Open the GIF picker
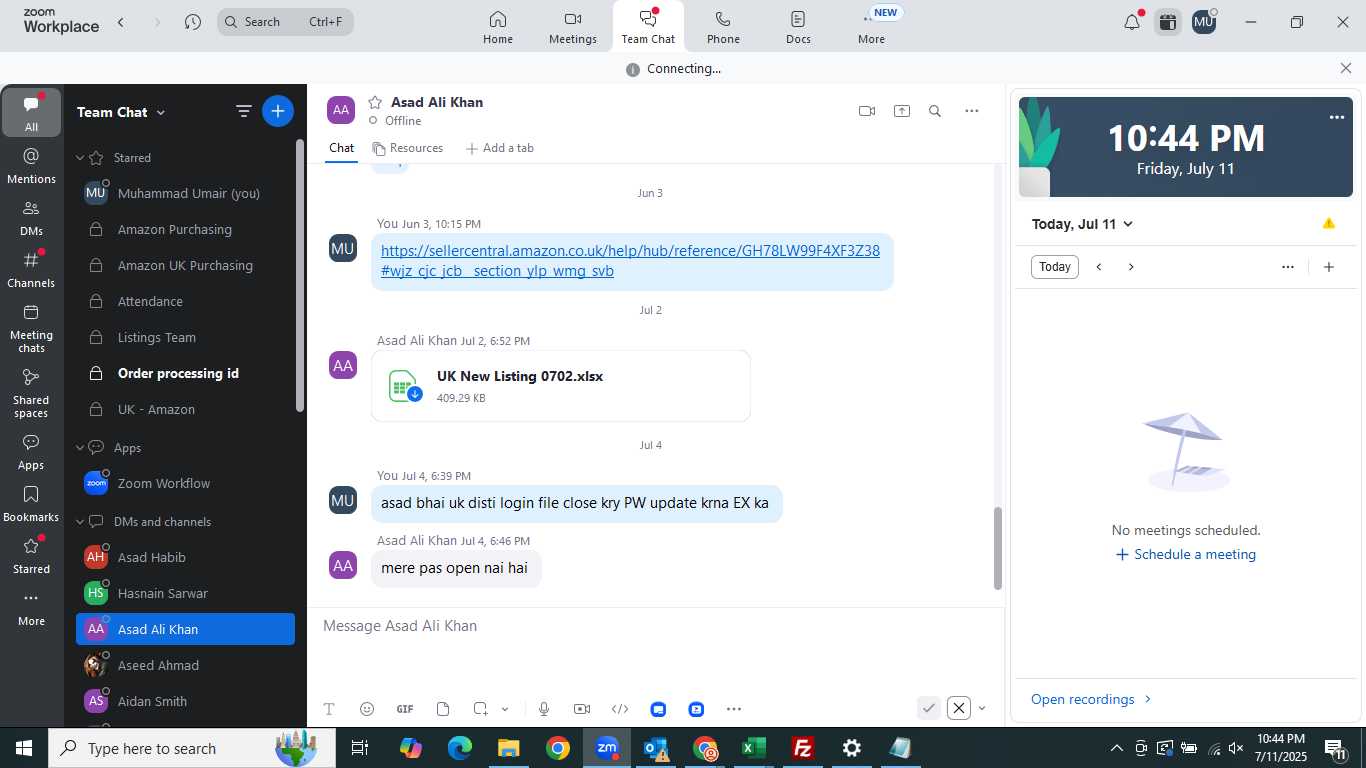Image resolution: width=1366 pixels, height=768 pixels. [x=405, y=709]
